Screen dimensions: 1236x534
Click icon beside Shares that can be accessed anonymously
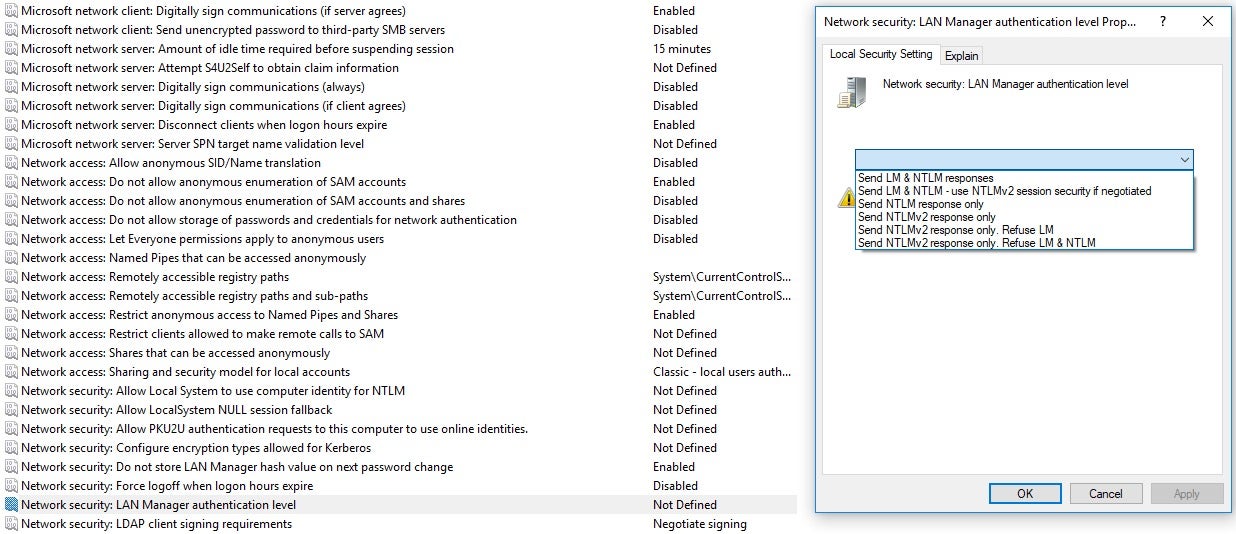click(x=11, y=353)
